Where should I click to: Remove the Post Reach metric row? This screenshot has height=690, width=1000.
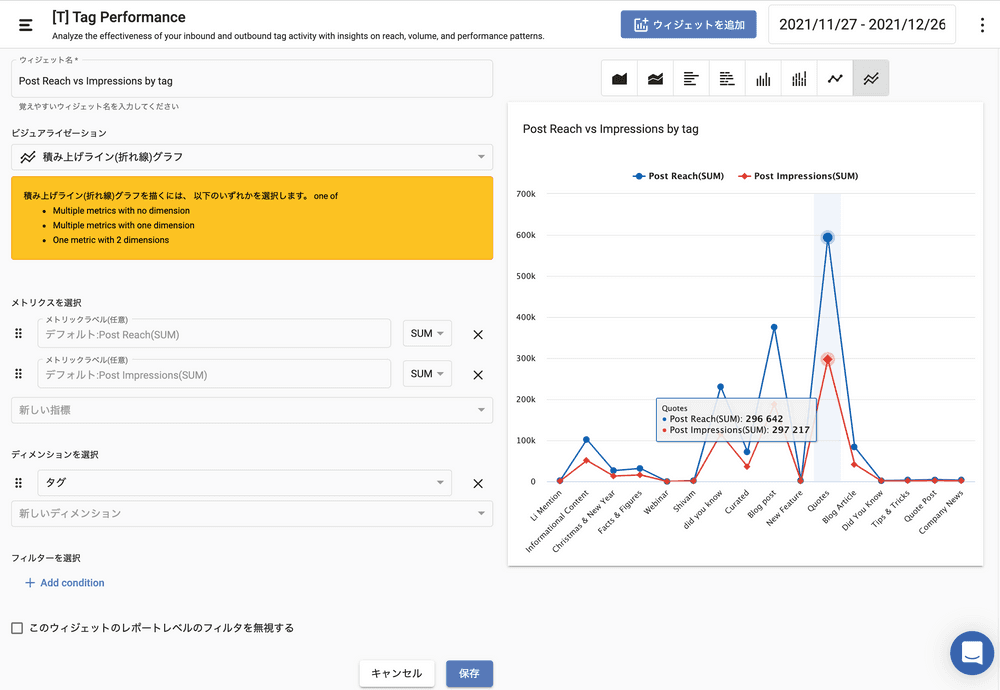[x=478, y=335]
